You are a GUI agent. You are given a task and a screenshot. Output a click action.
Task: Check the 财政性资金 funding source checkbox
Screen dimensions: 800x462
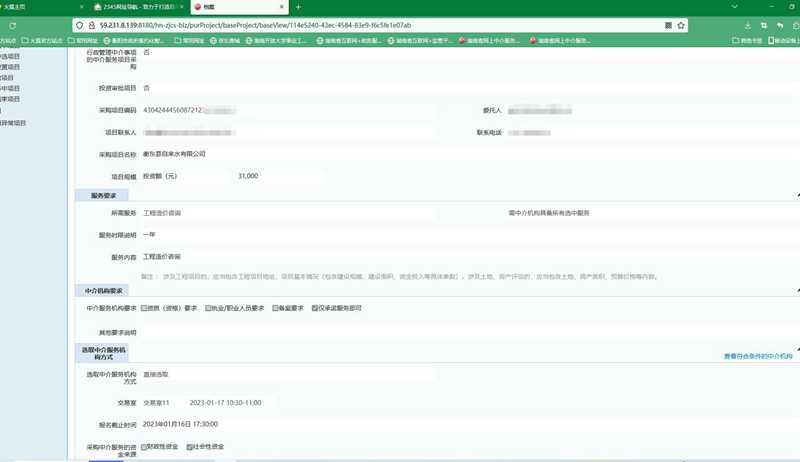(144, 447)
